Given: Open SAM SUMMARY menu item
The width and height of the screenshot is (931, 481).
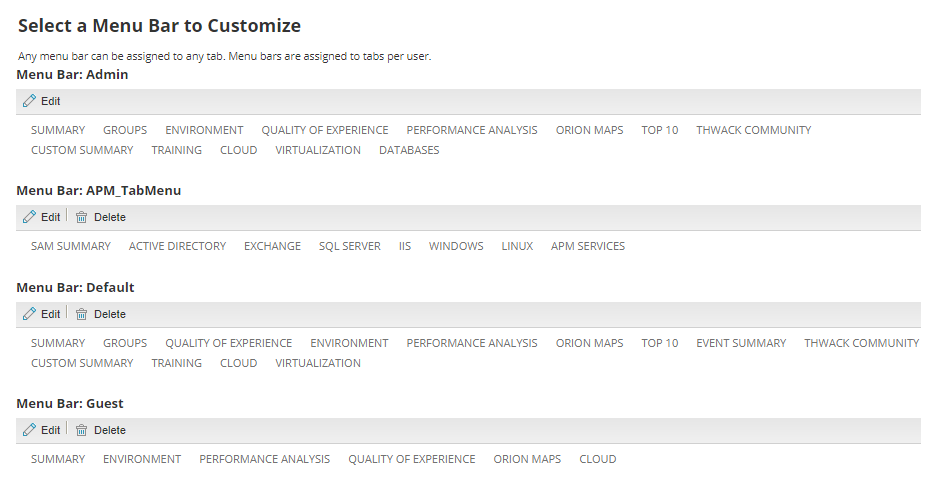Looking at the screenshot, I should (70, 246).
